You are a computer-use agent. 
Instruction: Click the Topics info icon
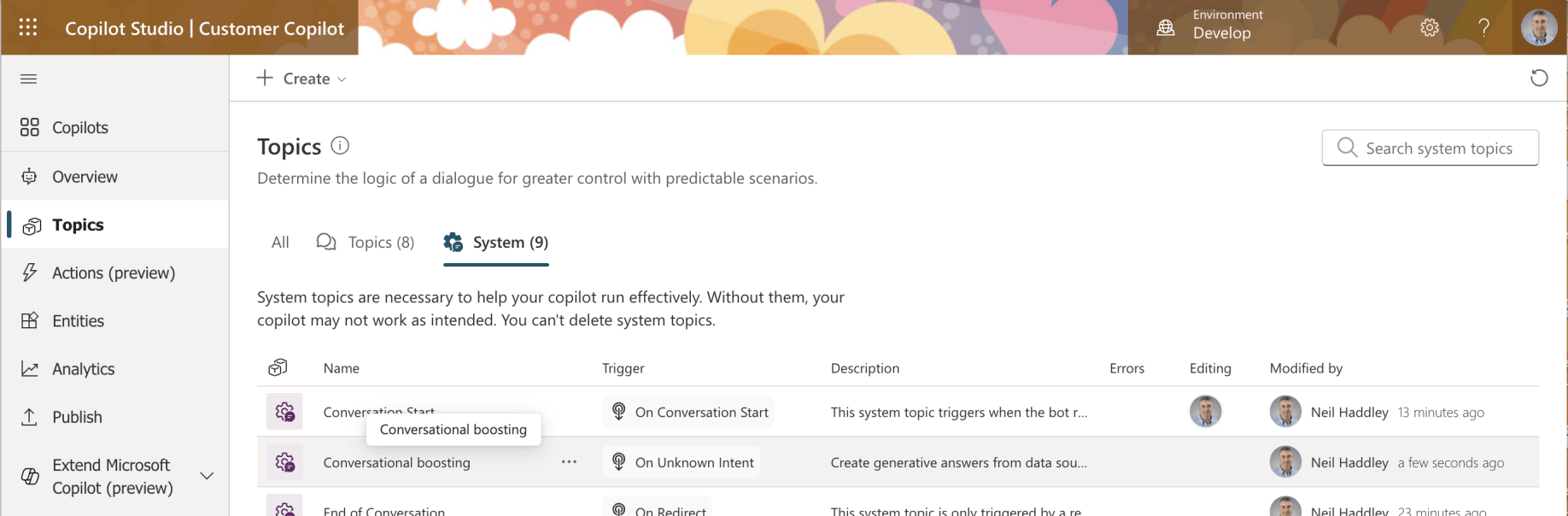pyautogui.click(x=340, y=145)
